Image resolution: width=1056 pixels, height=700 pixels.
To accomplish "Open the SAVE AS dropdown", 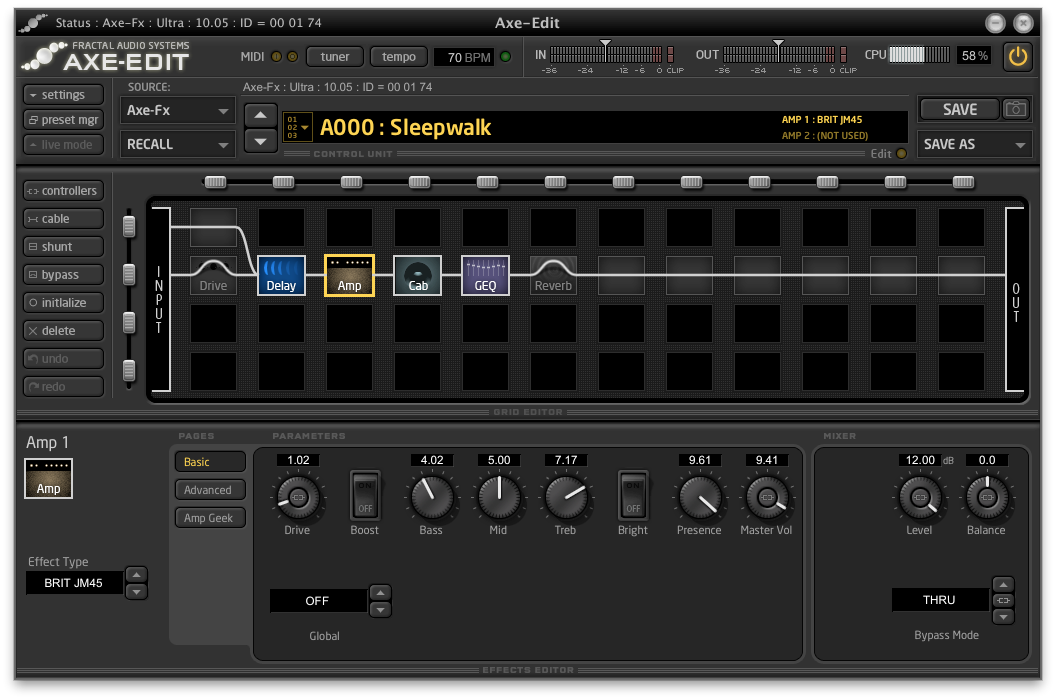I will [x=975, y=144].
